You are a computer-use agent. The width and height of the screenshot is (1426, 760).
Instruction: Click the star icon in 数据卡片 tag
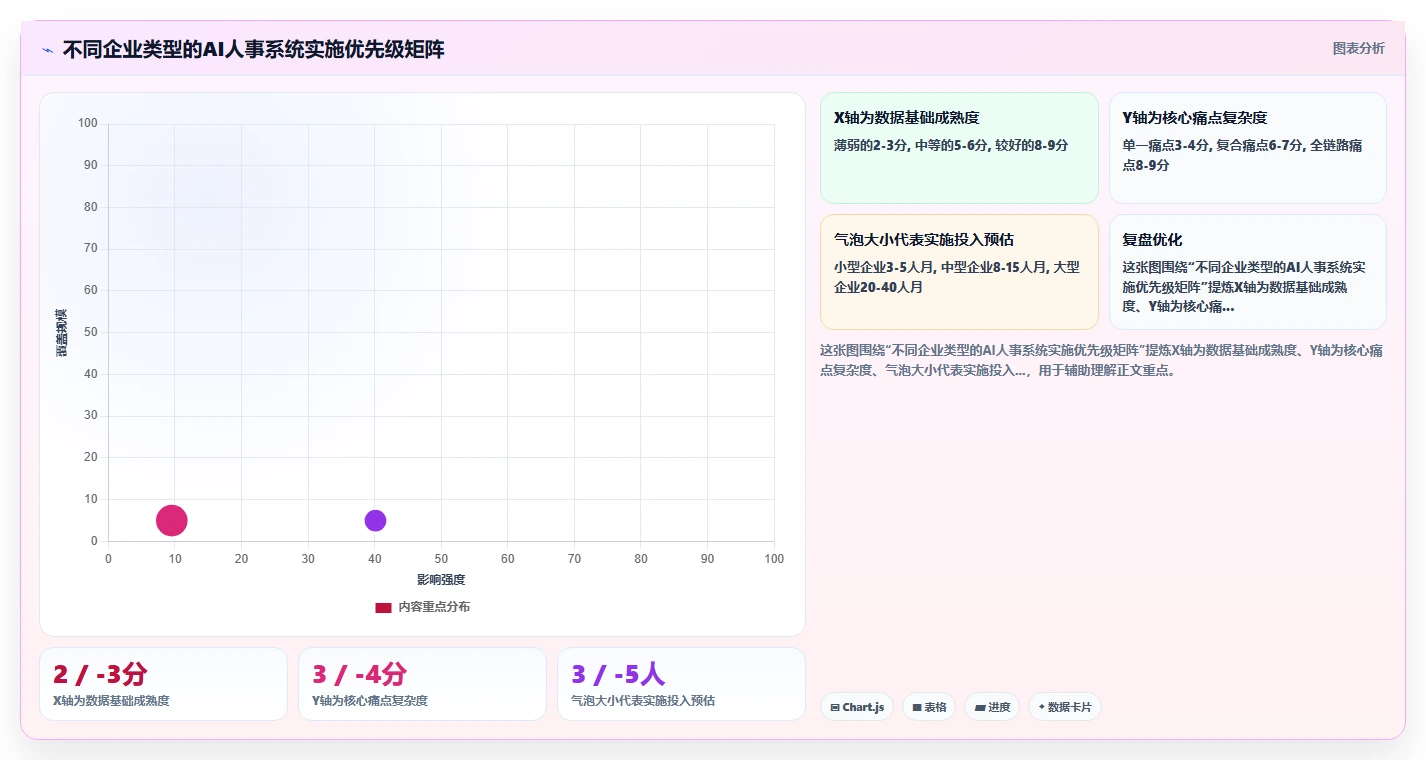[x=1041, y=707]
